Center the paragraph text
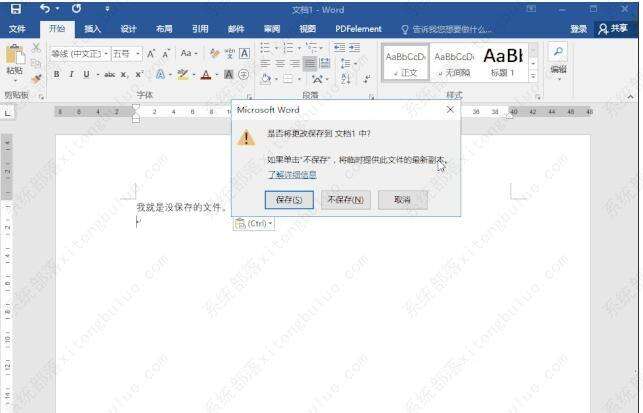 tap(280, 63)
